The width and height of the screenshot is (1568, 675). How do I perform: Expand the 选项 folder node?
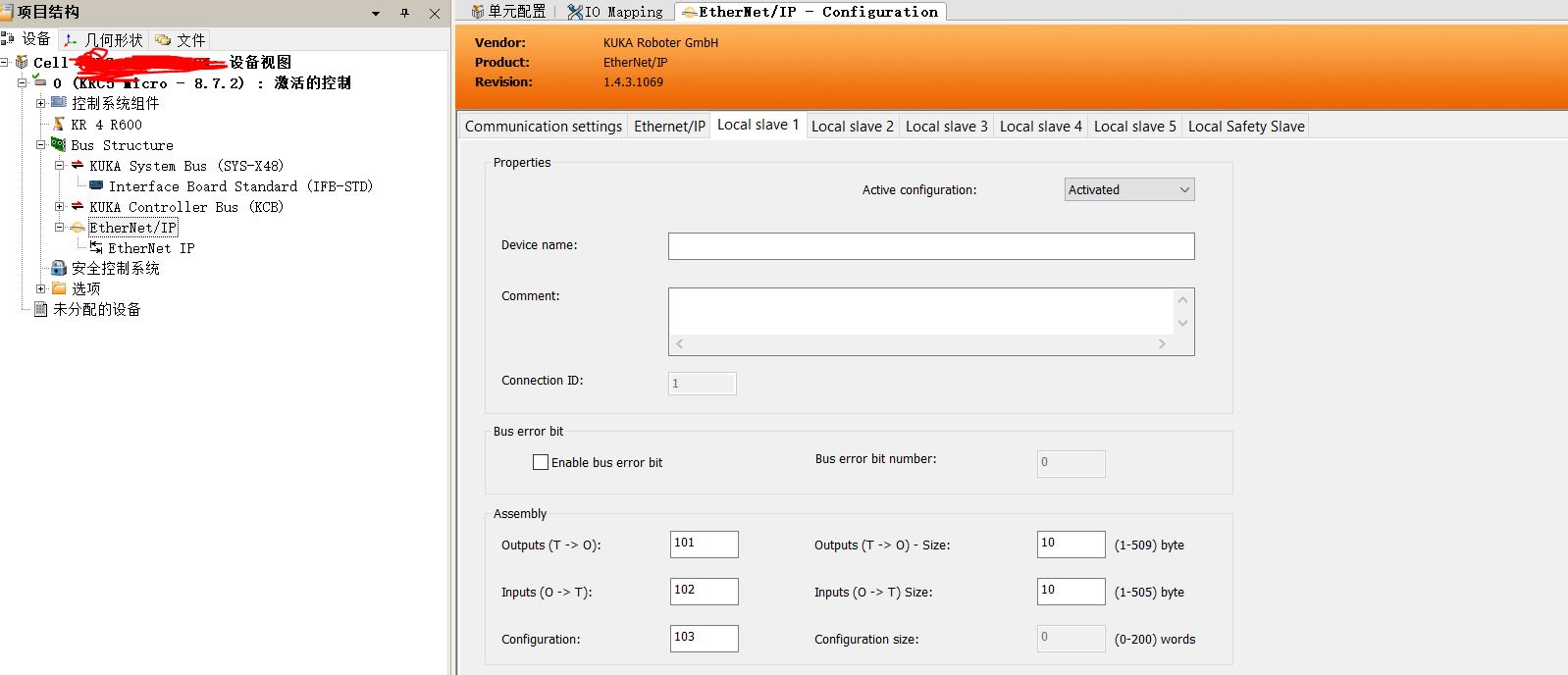click(41, 288)
